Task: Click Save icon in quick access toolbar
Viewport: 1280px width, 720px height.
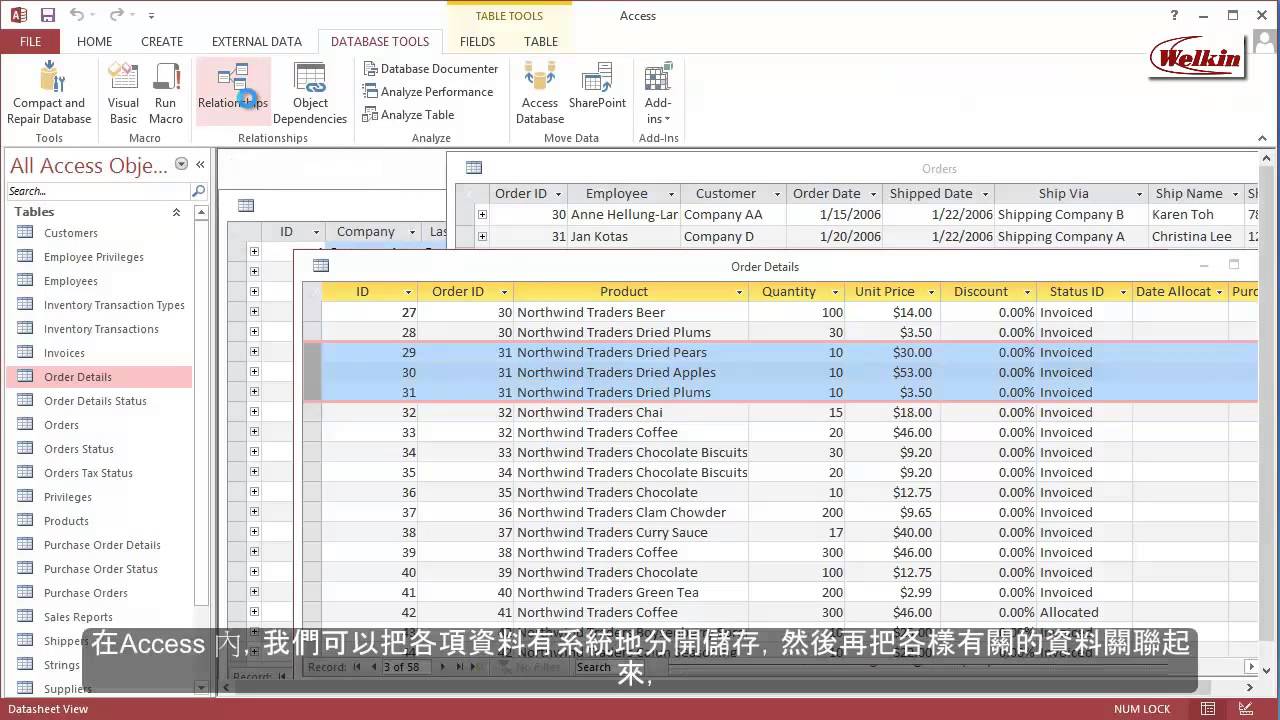Action: coord(47,15)
